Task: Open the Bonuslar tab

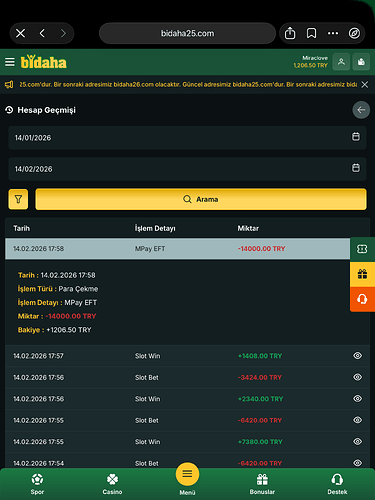Action: (262, 484)
